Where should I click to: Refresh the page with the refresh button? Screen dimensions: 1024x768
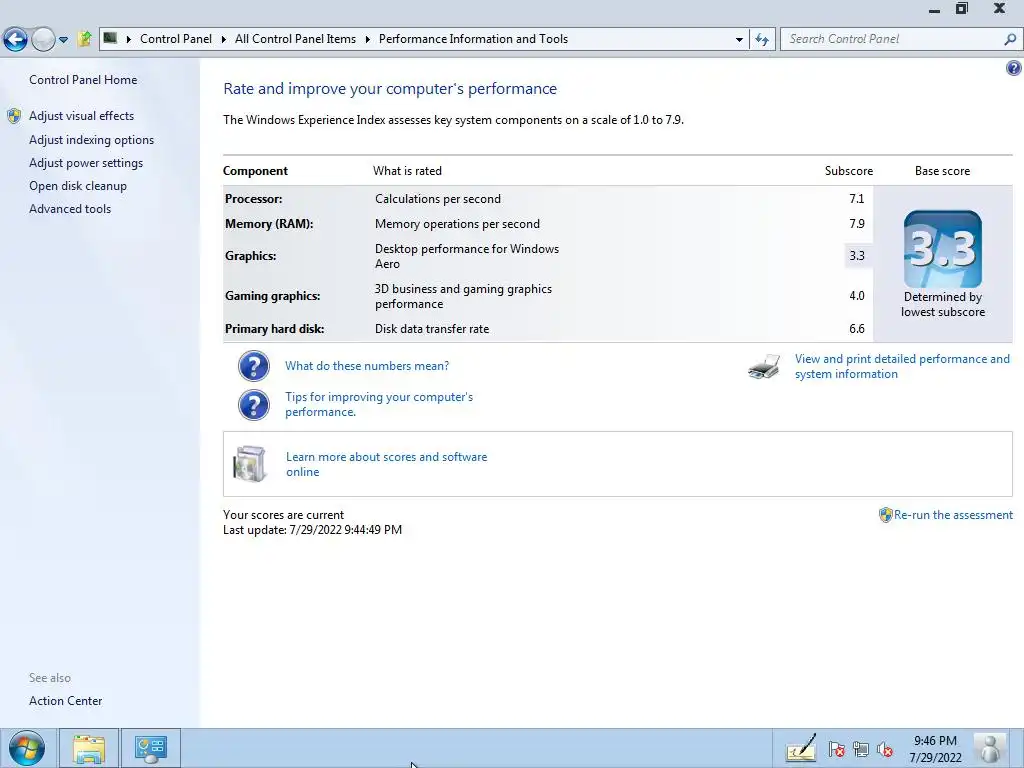[x=762, y=39]
